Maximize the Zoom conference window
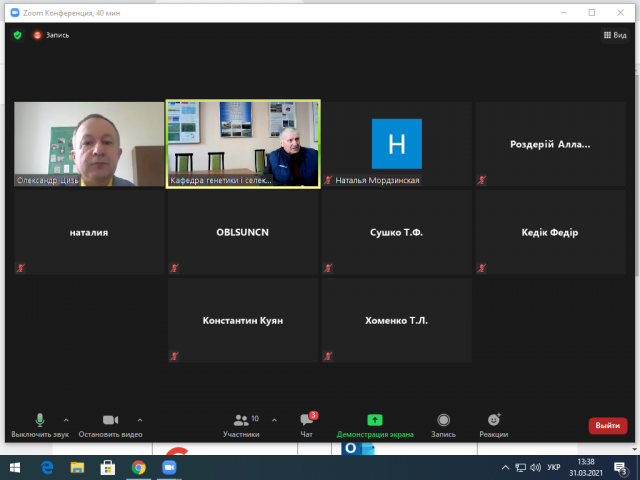Image resolution: width=640 pixels, height=480 pixels. (x=591, y=13)
